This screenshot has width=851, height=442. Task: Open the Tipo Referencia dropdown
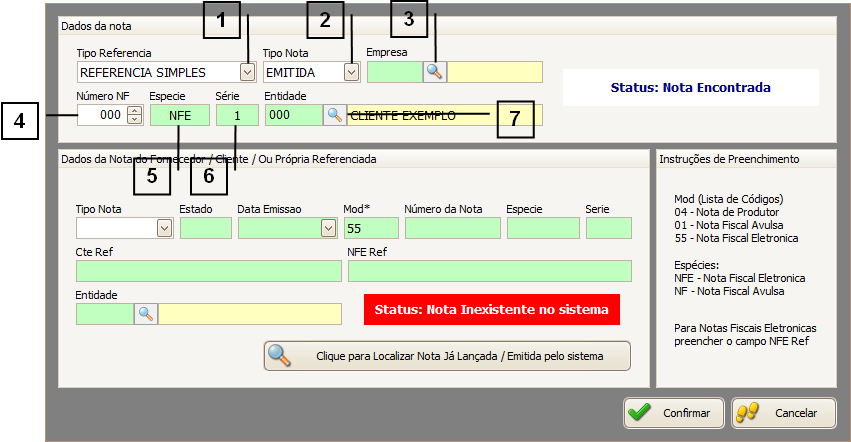click(247, 72)
